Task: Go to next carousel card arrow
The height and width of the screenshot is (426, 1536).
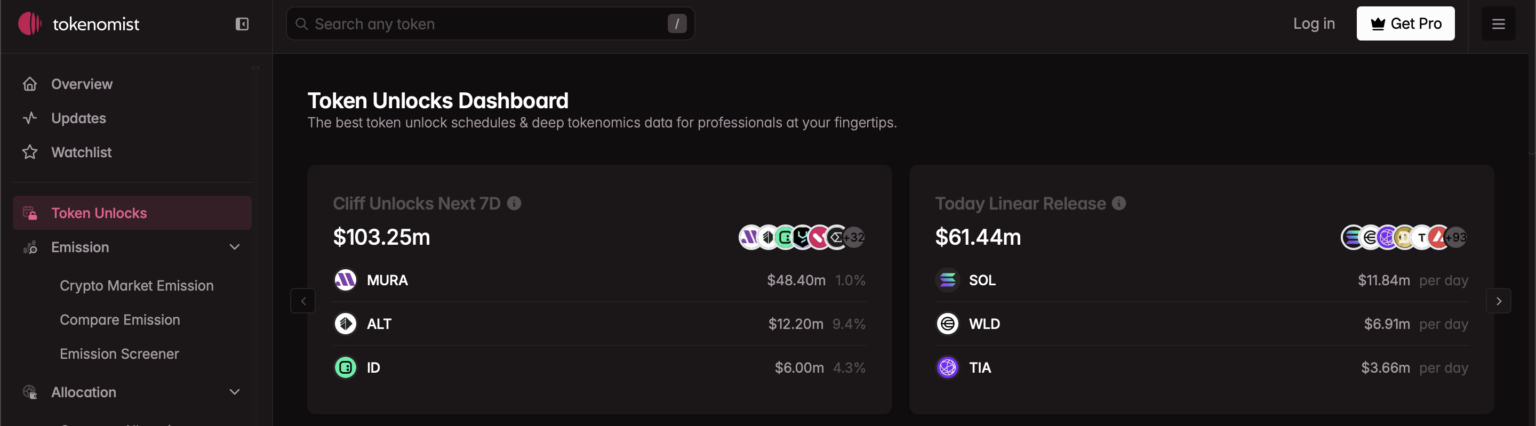Action: click(x=1498, y=300)
